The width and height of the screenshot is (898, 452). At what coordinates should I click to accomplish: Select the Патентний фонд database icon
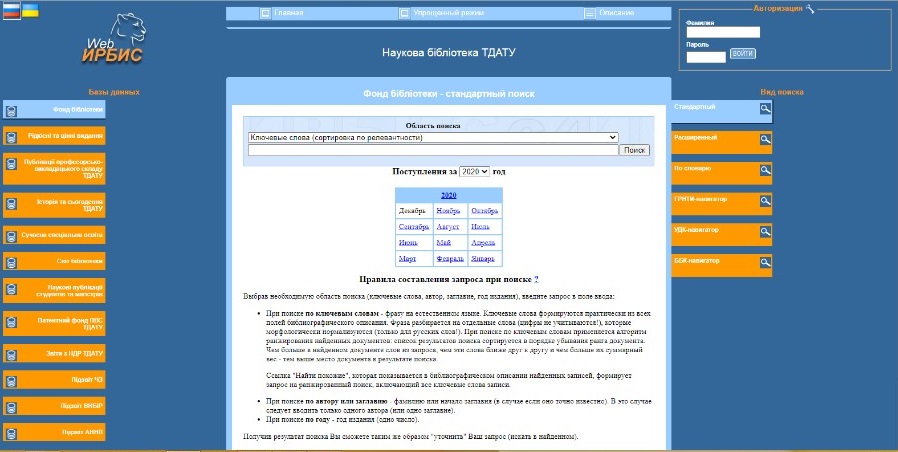(x=11, y=323)
